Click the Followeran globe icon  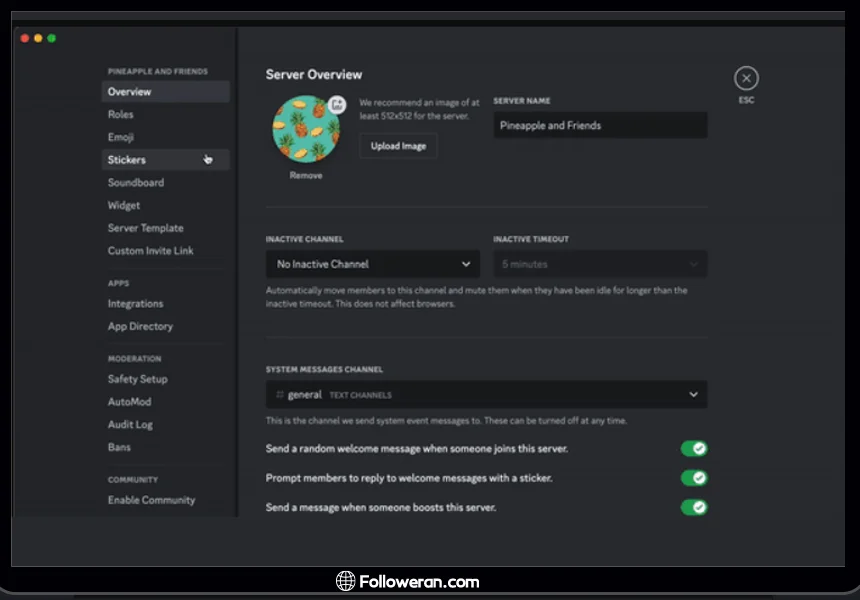coord(345,581)
